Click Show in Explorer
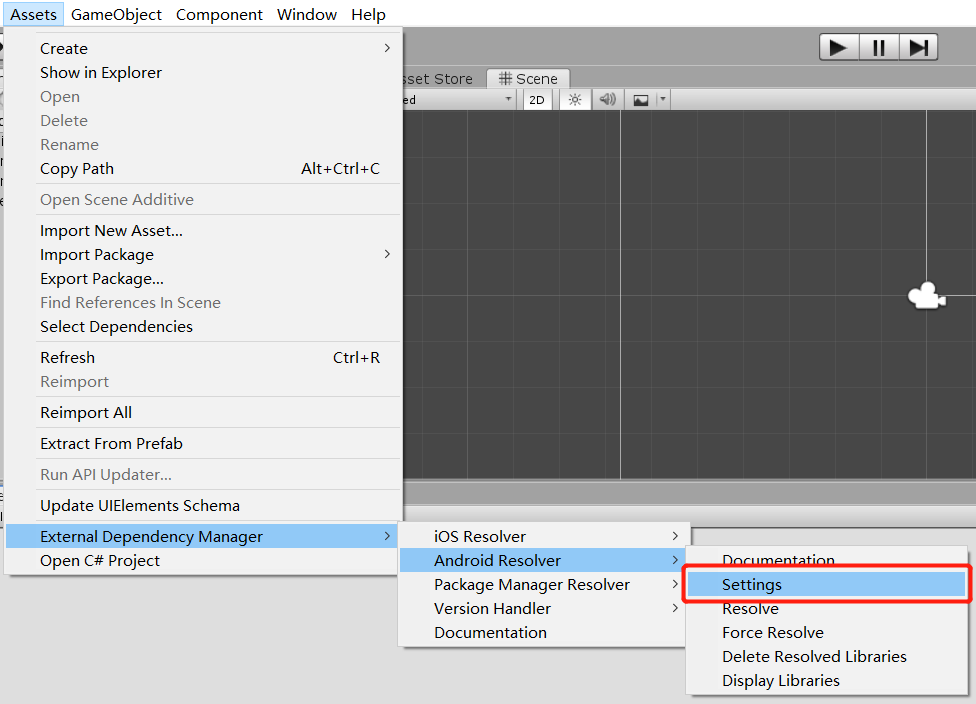The height and width of the screenshot is (704, 976). pyautogui.click(x=101, y=72)
